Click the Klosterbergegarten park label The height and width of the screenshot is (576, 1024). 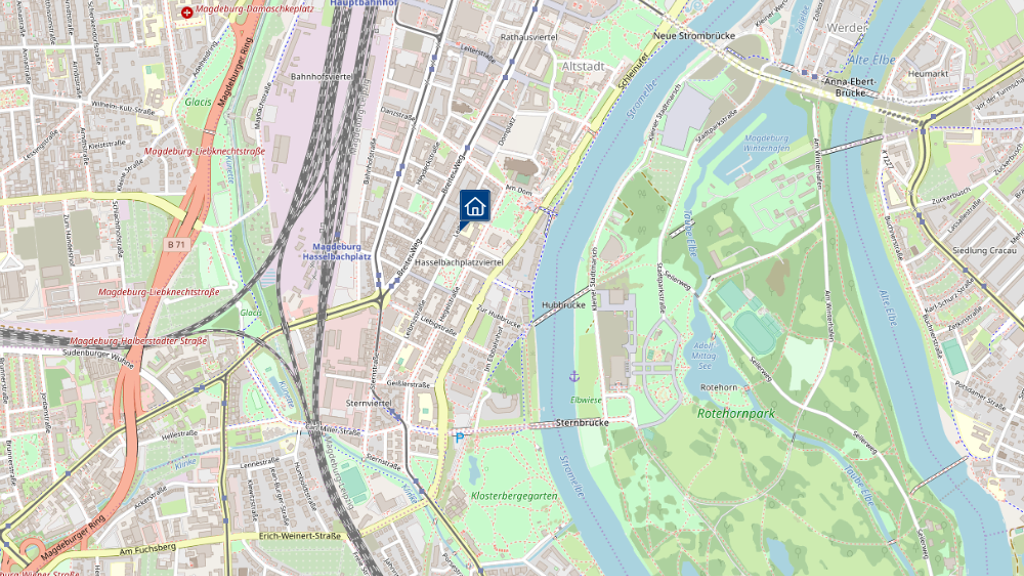(x=514, y=496)
